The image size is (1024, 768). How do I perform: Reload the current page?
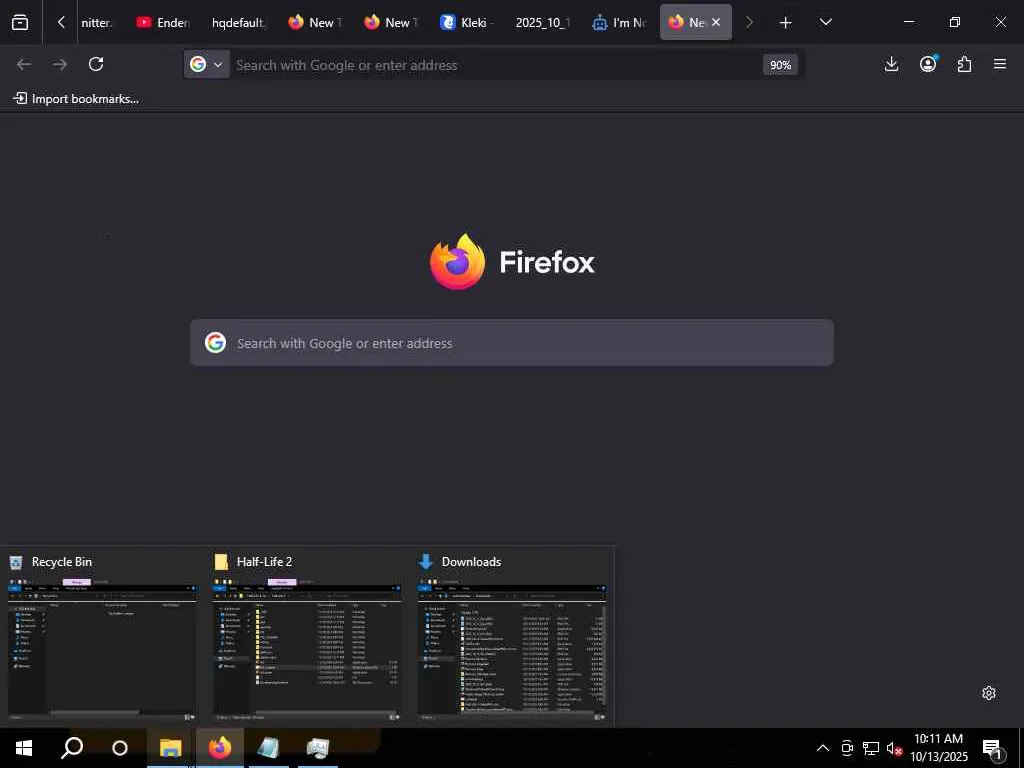pyautogui.click(x=96, y=64)
